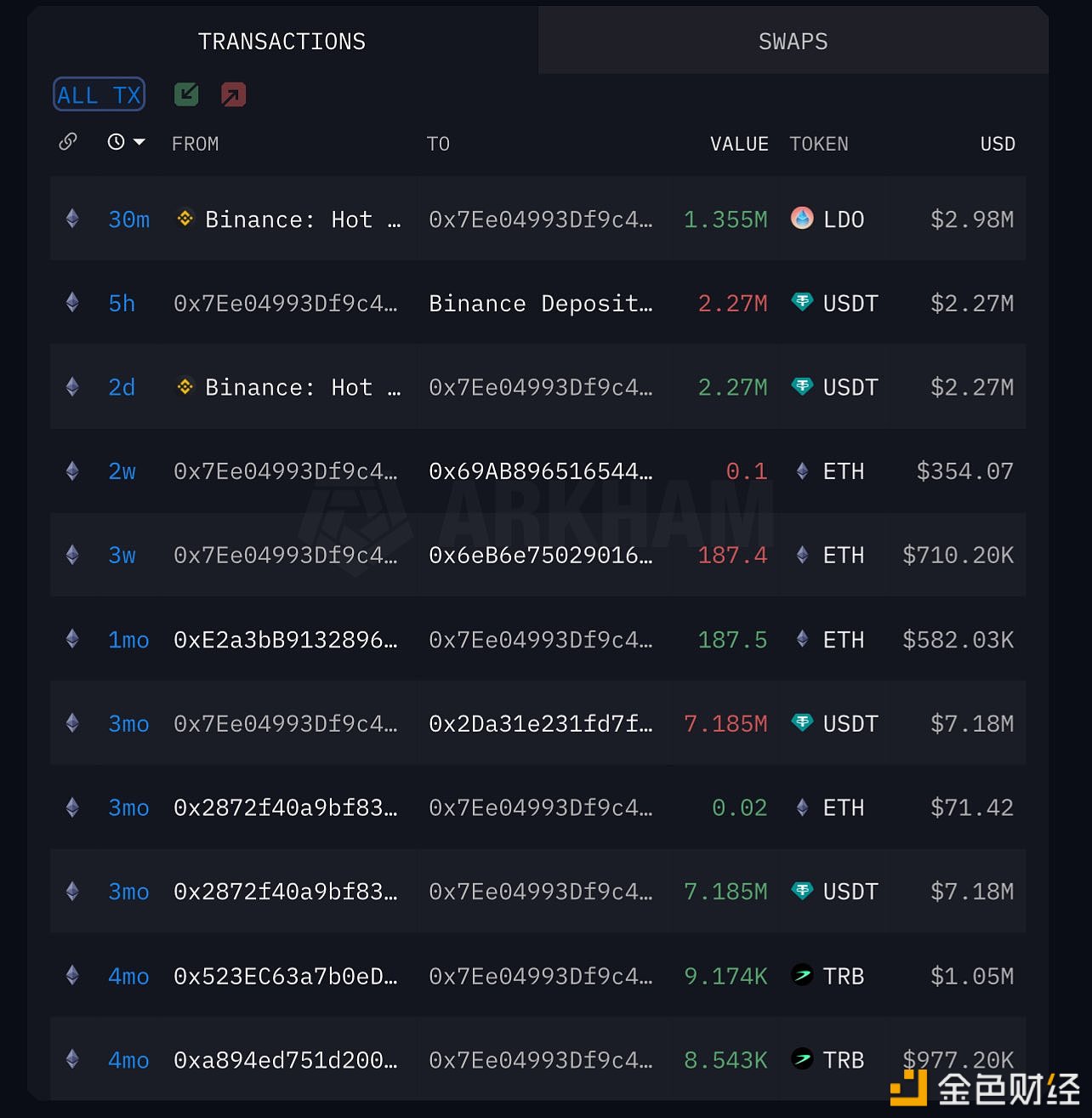Click the link icon column header
Screen dimensions: 1092x1118
pos(68,142)
